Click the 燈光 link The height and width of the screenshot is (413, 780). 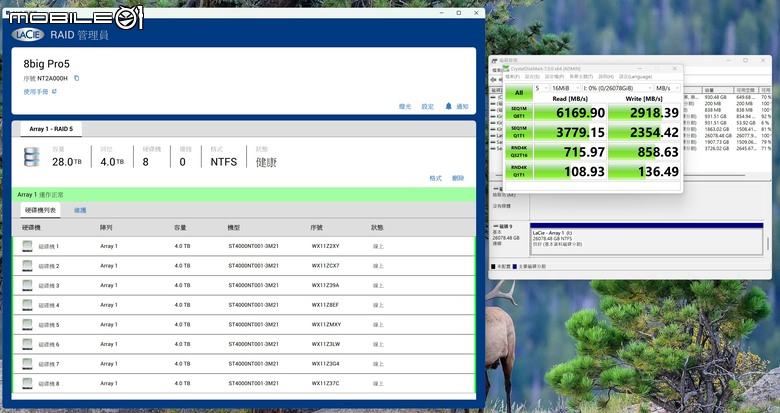(405, 106)
